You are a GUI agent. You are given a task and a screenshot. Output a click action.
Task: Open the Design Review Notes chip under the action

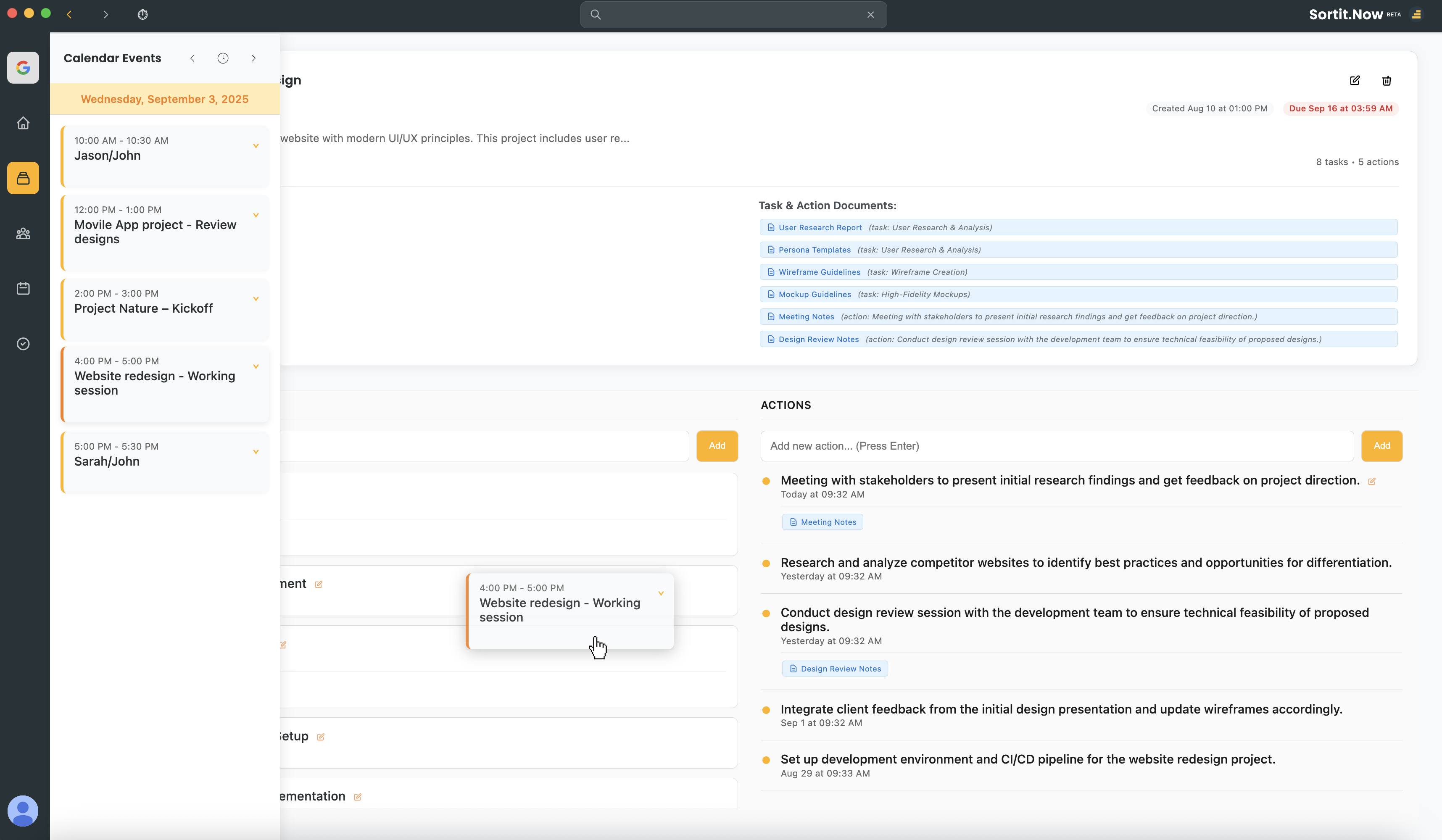tap(835, 668)
